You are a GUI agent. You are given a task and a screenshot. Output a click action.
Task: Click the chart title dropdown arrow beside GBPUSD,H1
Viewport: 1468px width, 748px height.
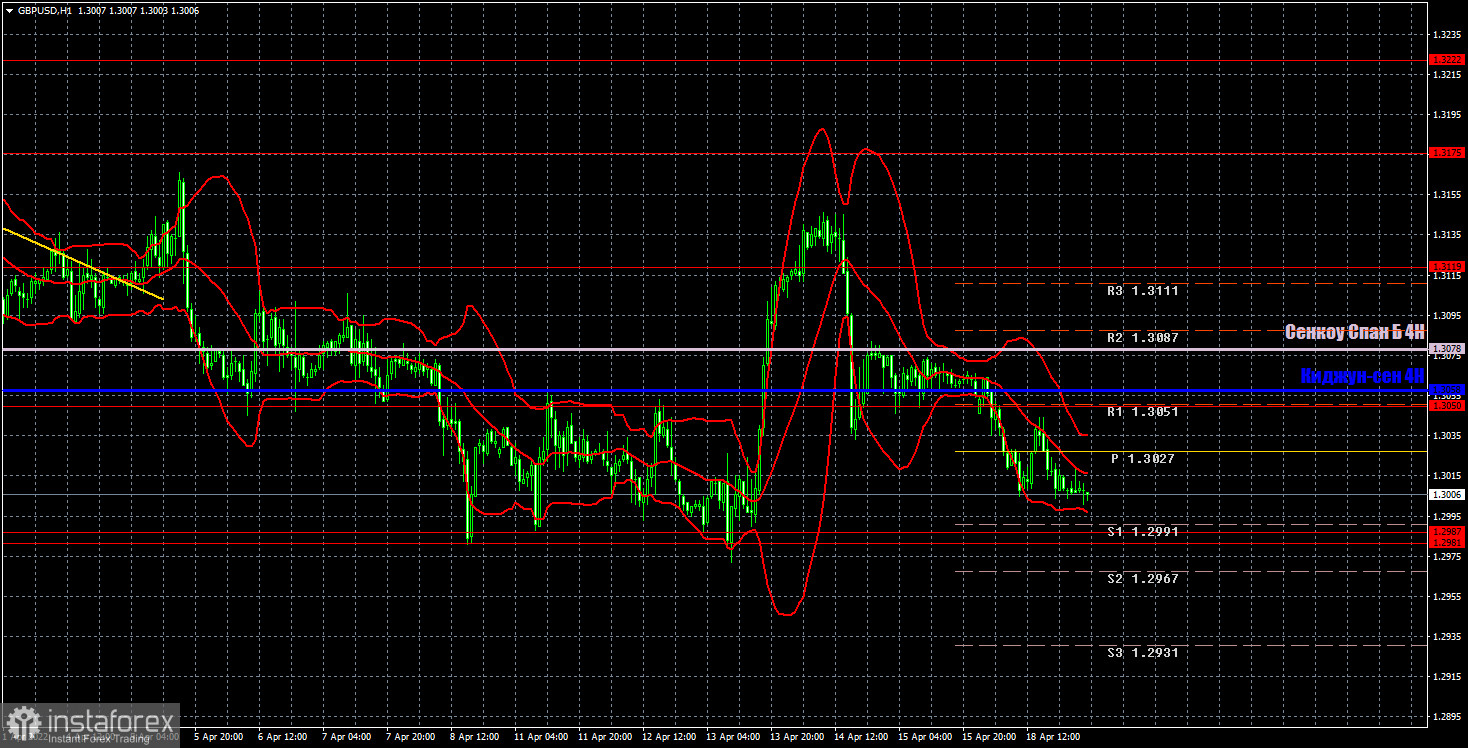tap(9, 9)
